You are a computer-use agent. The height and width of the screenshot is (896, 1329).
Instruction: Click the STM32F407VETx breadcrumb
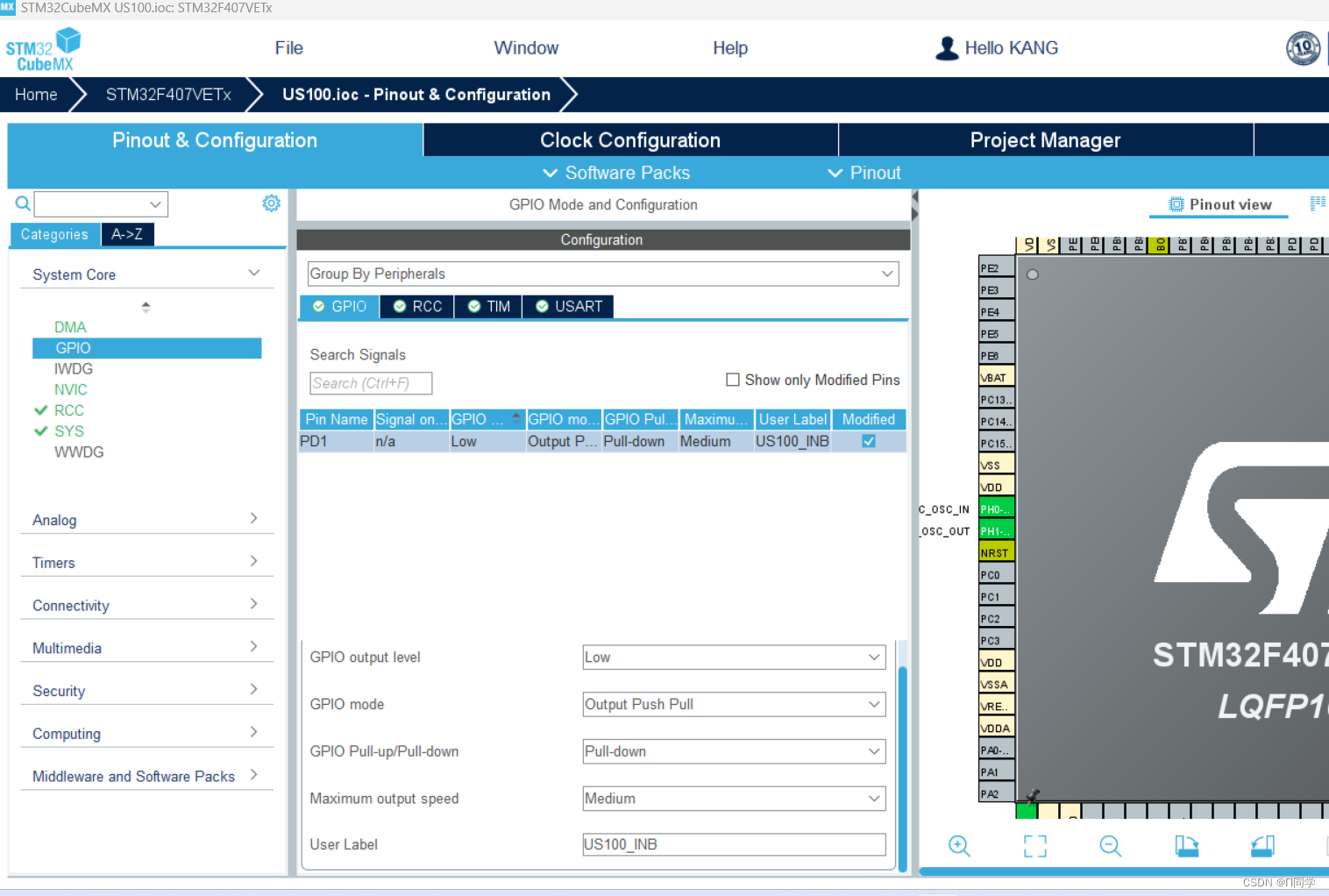pos(168,95)
